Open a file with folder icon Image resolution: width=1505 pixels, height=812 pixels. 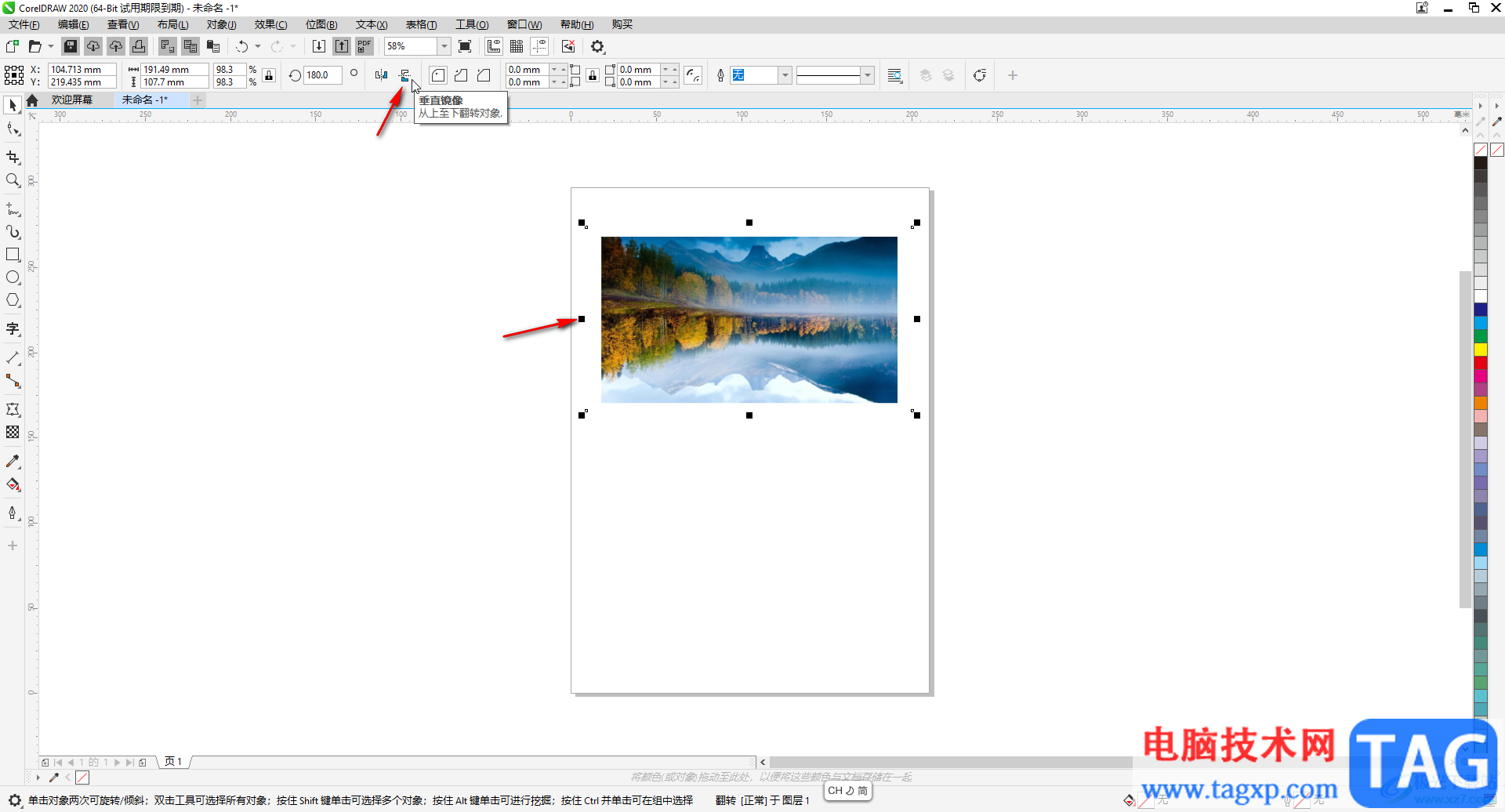click(x=34, y=46)
